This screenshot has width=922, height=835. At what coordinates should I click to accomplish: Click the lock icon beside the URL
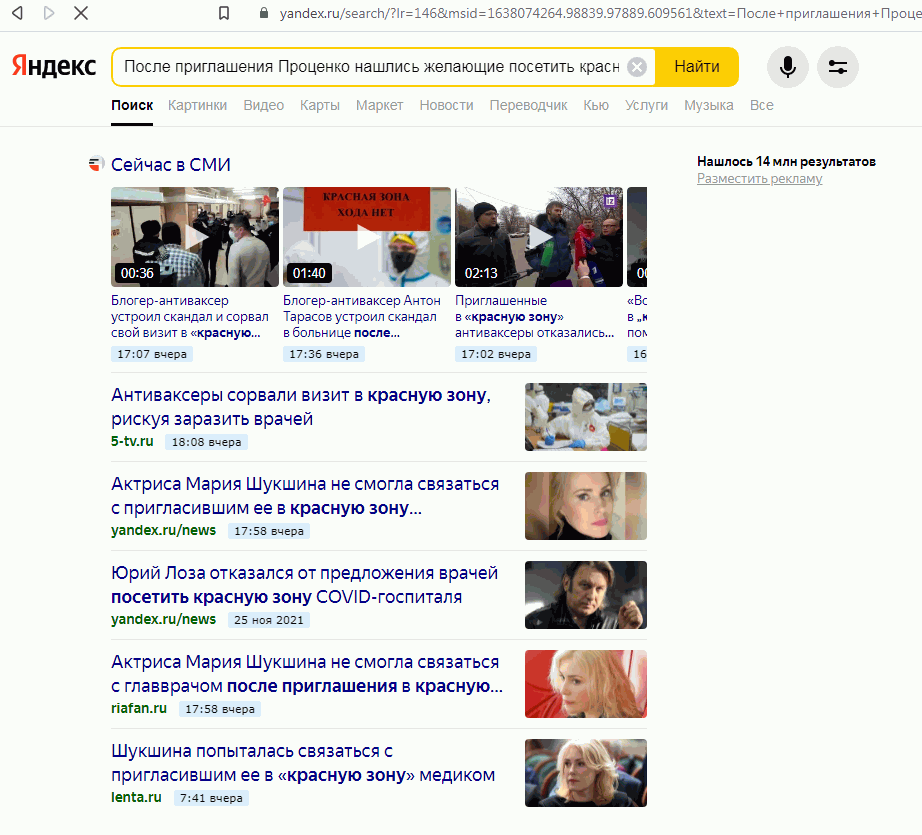[x=264, y=13]
